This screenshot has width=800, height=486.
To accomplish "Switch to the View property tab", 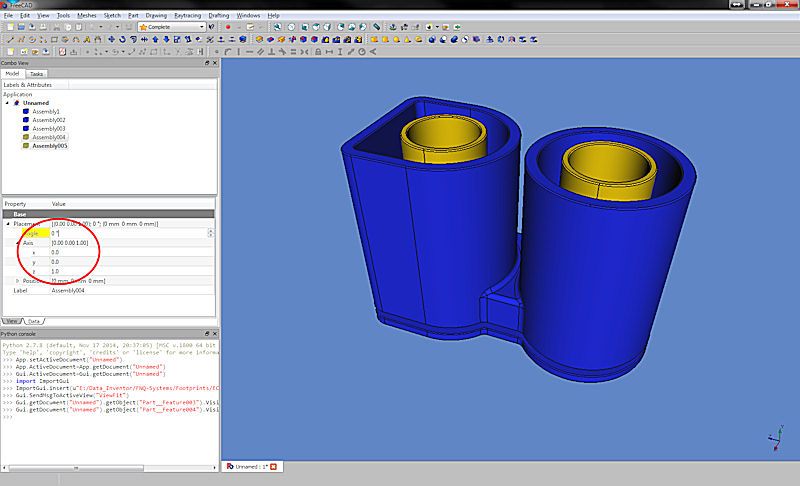I will (12, 321).
